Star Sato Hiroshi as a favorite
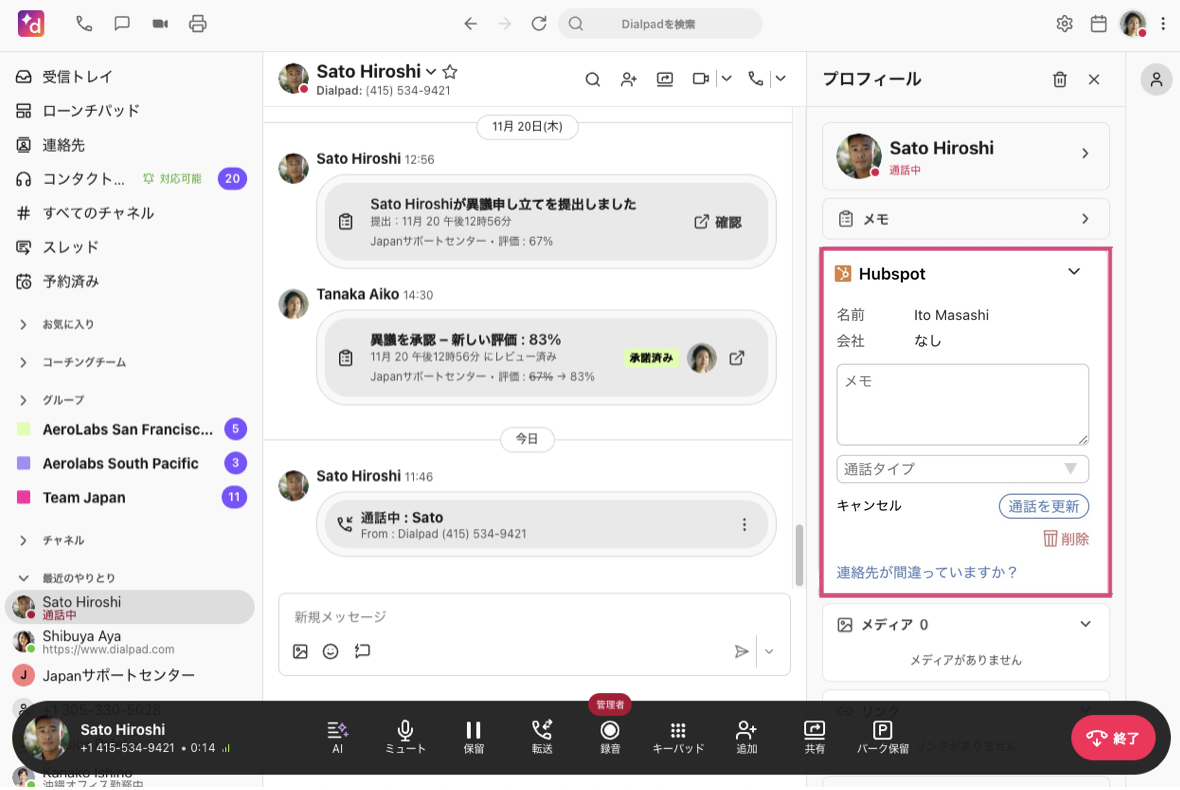The image size is (1180, 790). tap(450, 72)
